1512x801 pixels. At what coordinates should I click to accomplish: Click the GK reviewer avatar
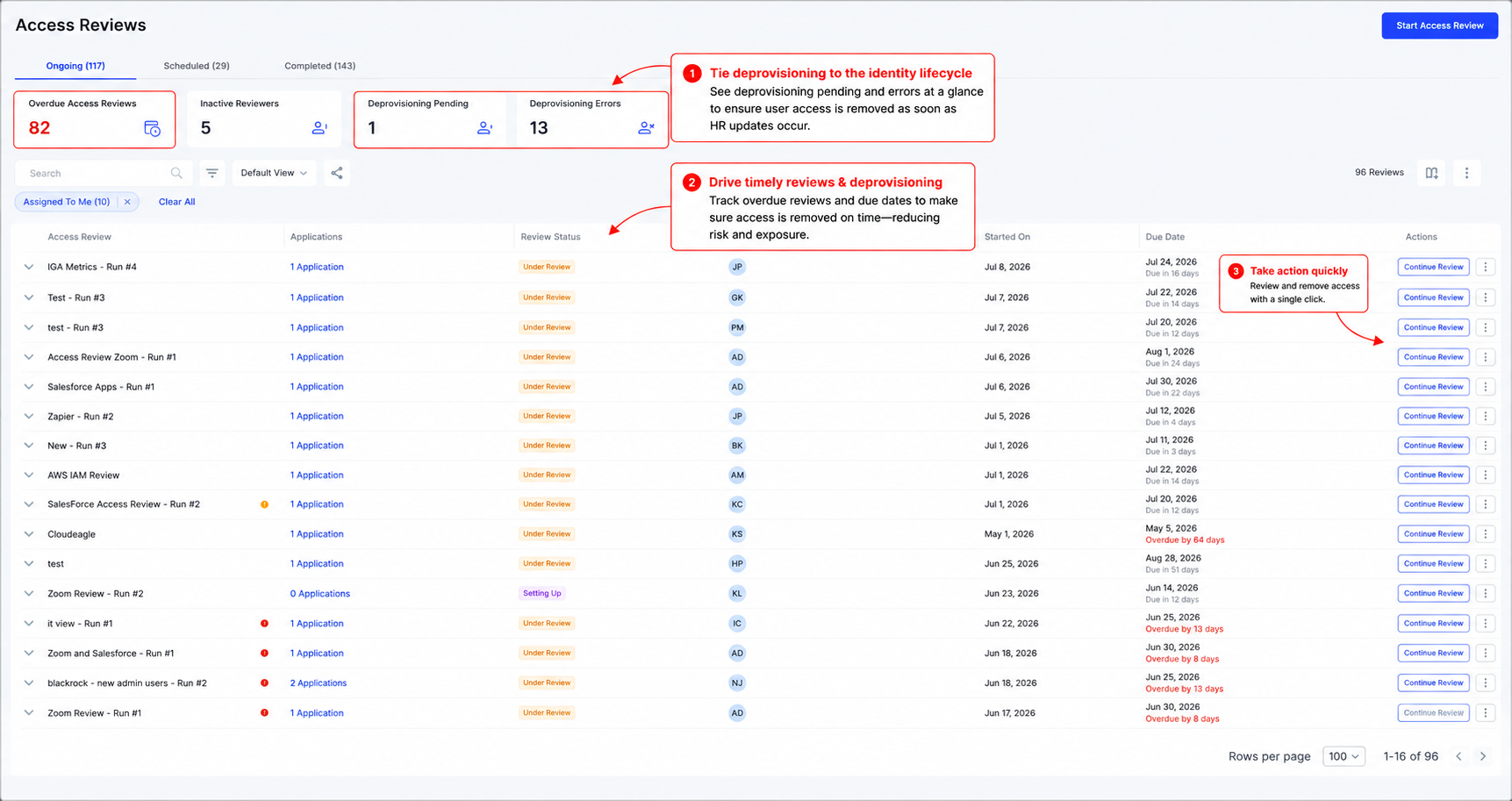(737, 297)
